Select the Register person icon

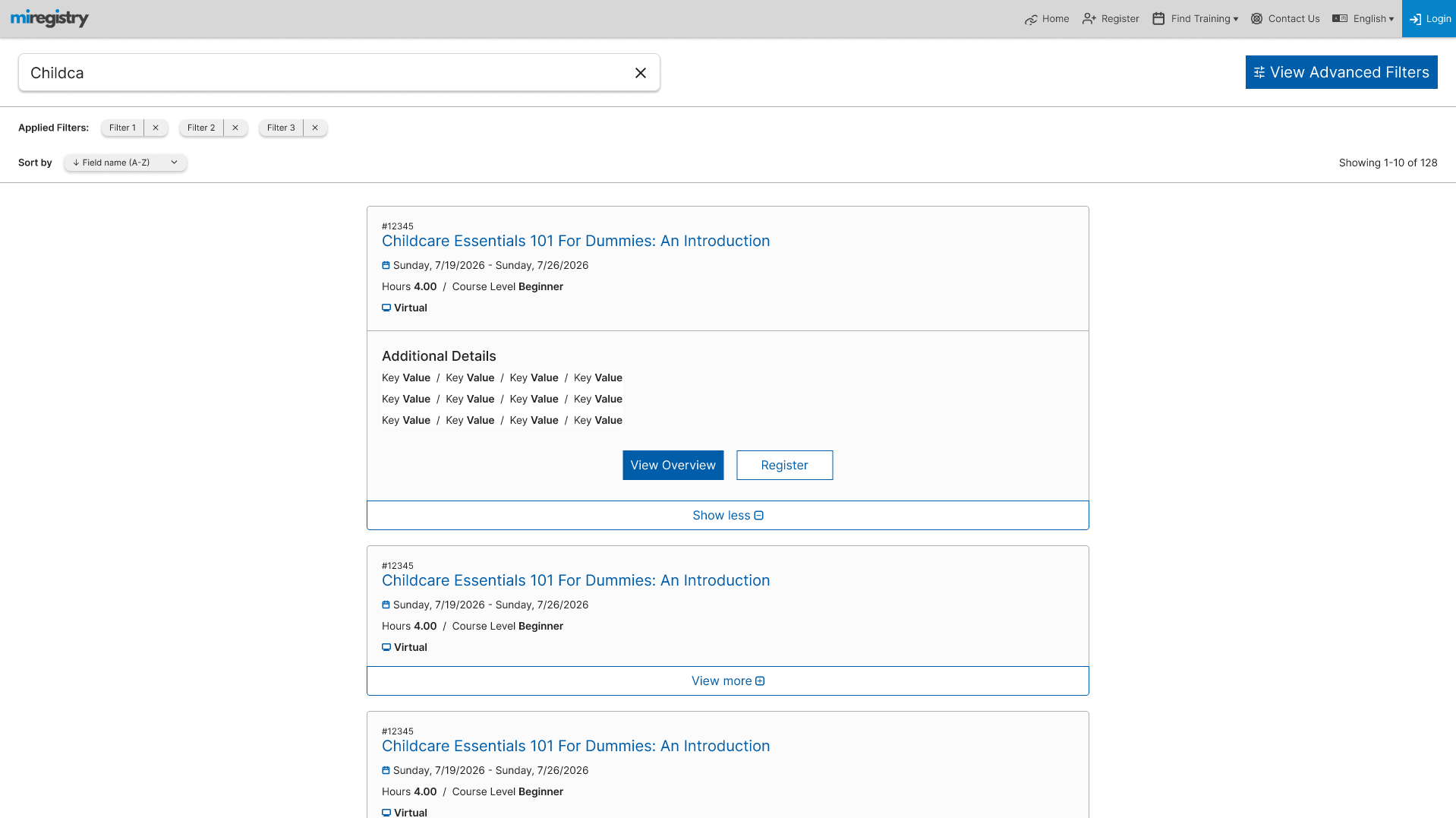1089,18
